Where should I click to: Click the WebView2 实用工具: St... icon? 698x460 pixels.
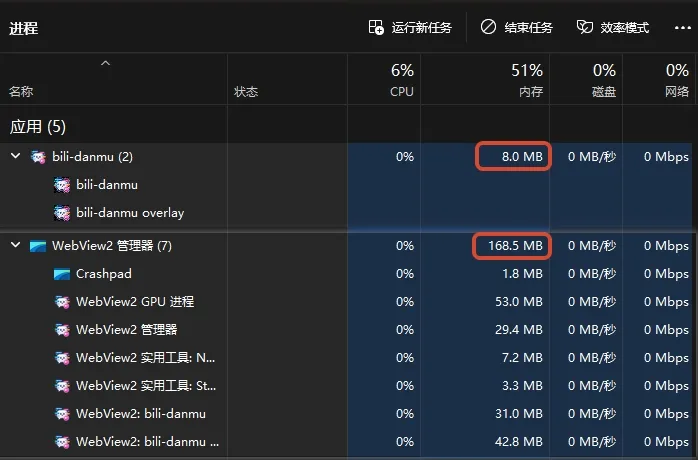click(62, 386)
